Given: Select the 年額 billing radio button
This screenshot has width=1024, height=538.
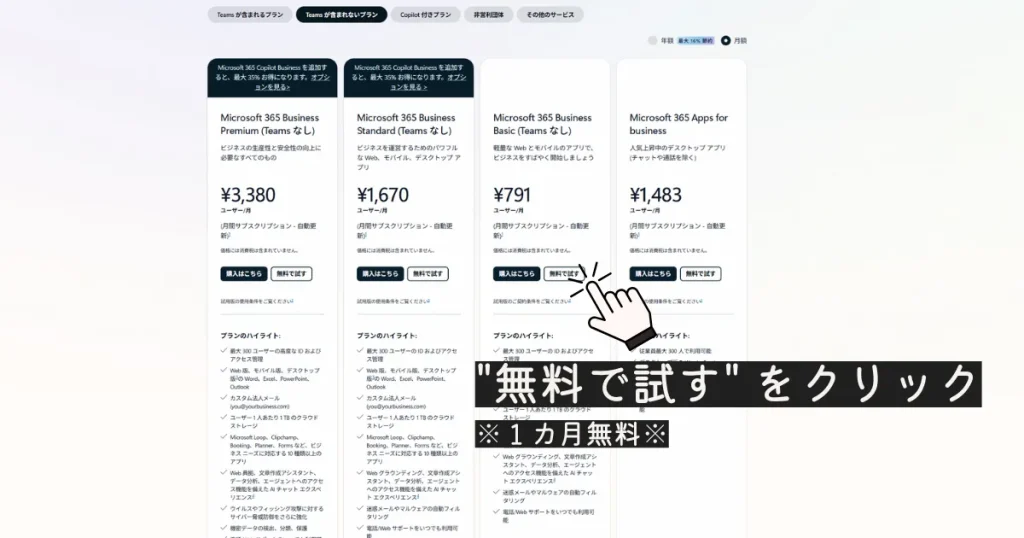Looking at the screenshot, I should tap(653, 41).
